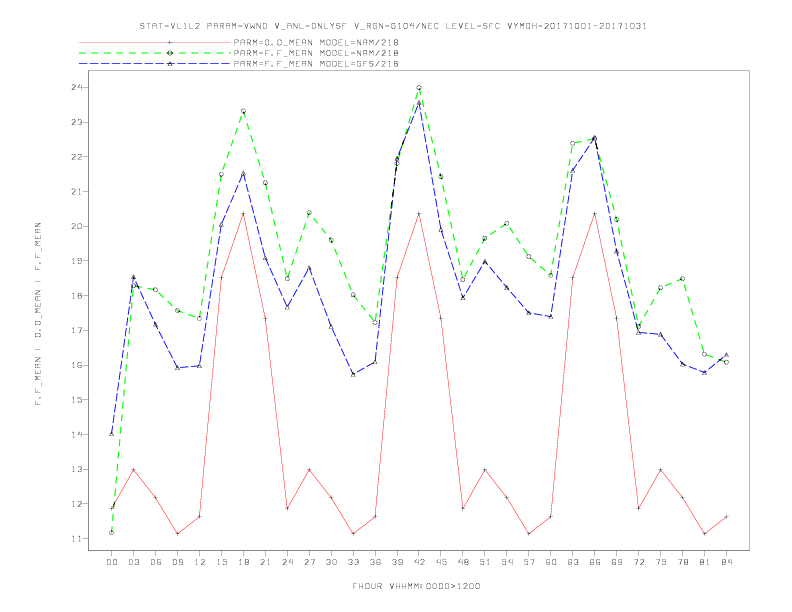Image resolution: width=792 pixels, height=612 pixels.
Task: Click blue triangle data point at hour 33
Action: (x=353, y=374)
